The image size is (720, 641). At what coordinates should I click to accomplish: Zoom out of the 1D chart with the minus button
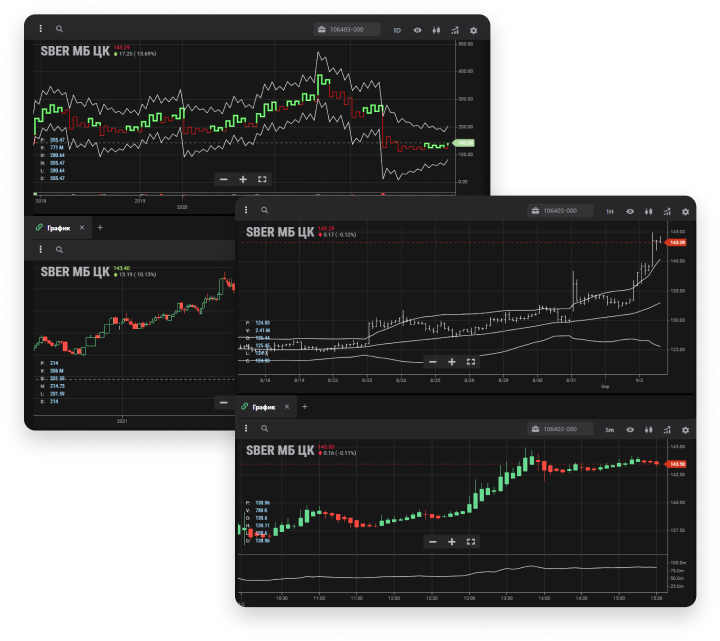(x=224, y=179)
